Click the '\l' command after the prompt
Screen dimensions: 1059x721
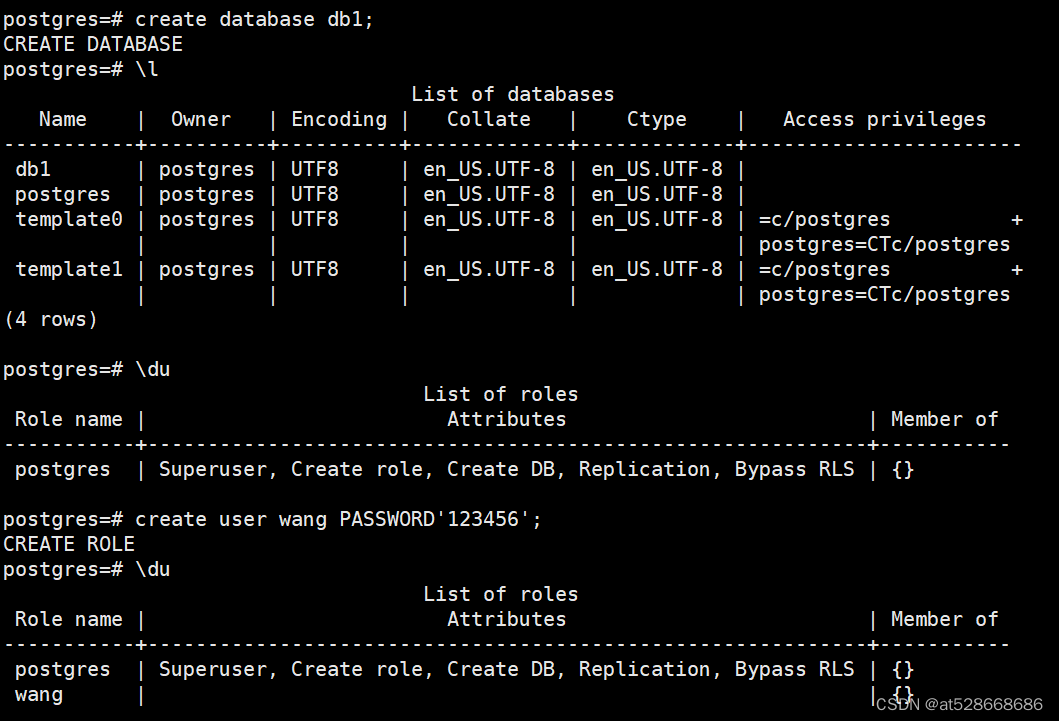pyautogui.click(x=147, y=70)
